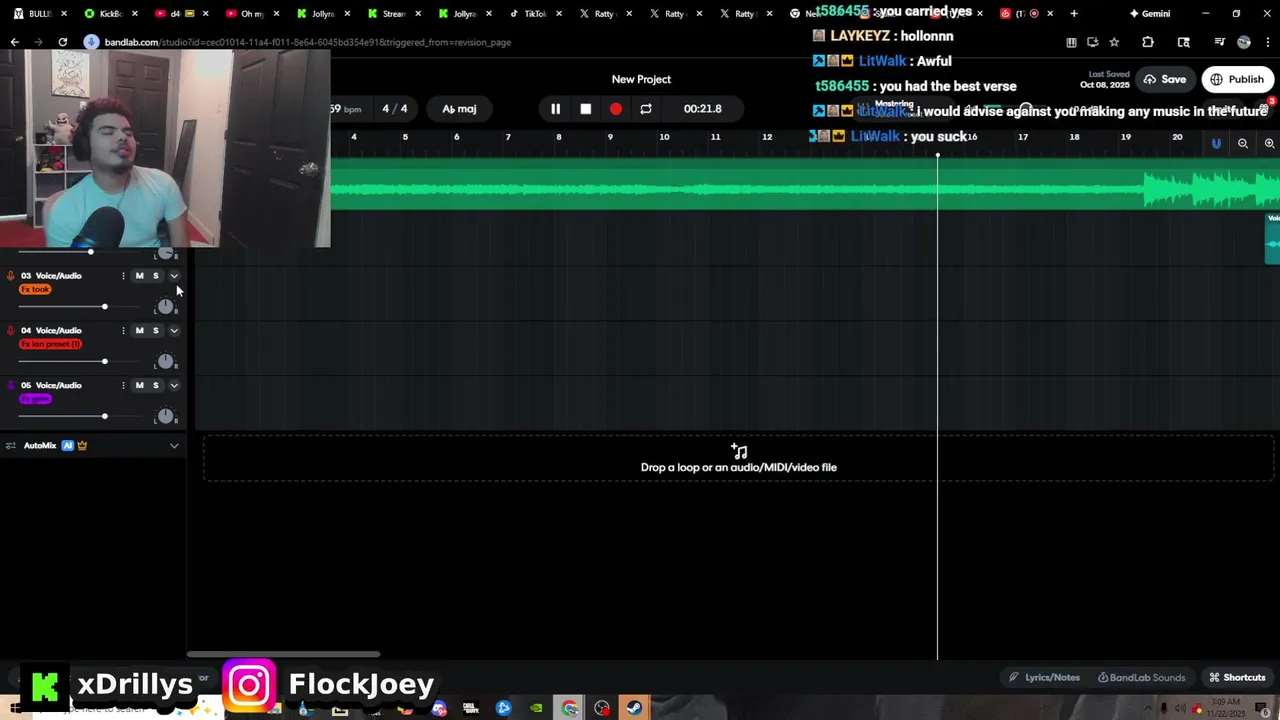Open the browser three-dot menu
1280x720 pixels.
1268,42
